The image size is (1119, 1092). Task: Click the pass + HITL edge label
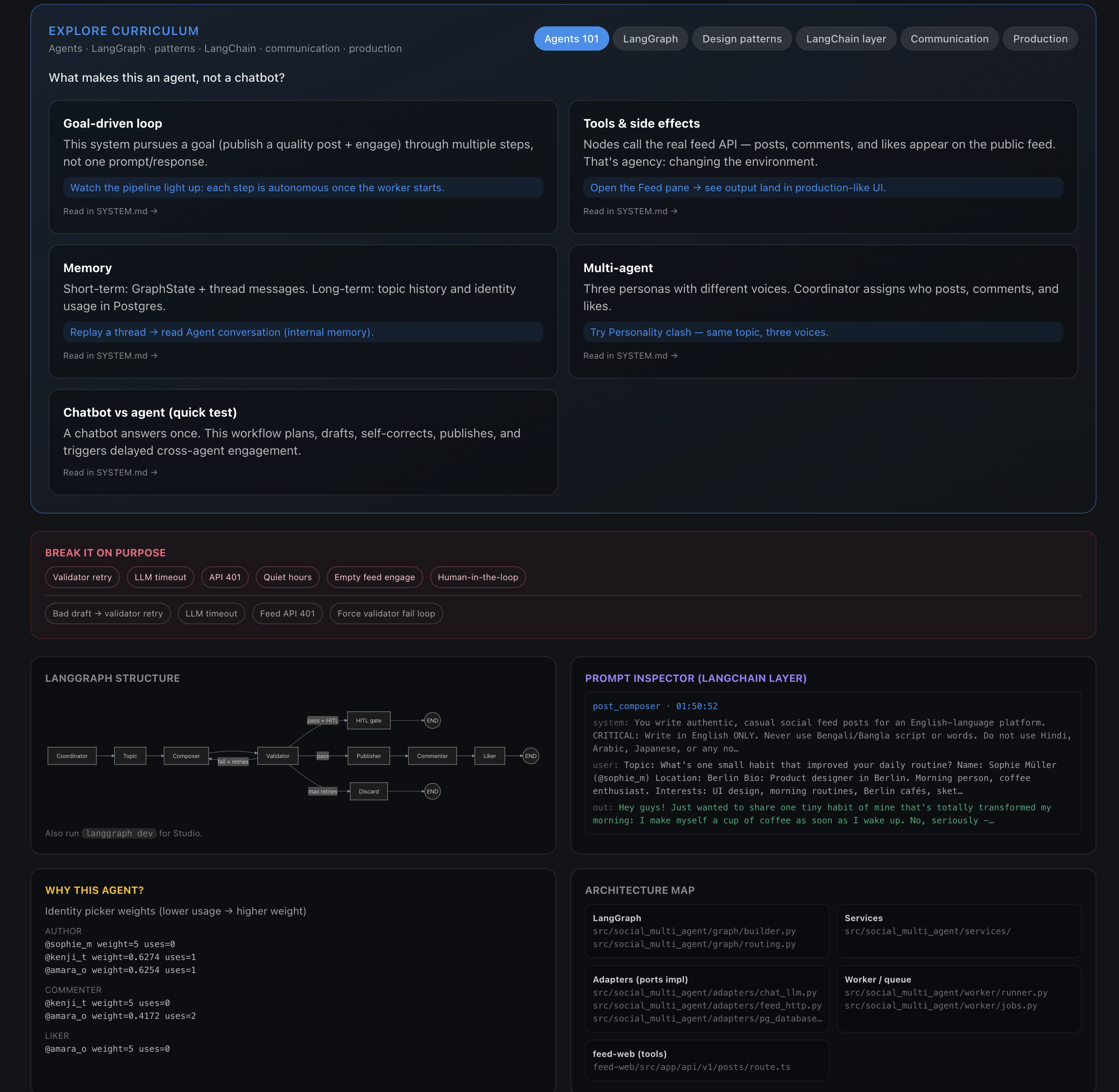[x=323, y=720]
